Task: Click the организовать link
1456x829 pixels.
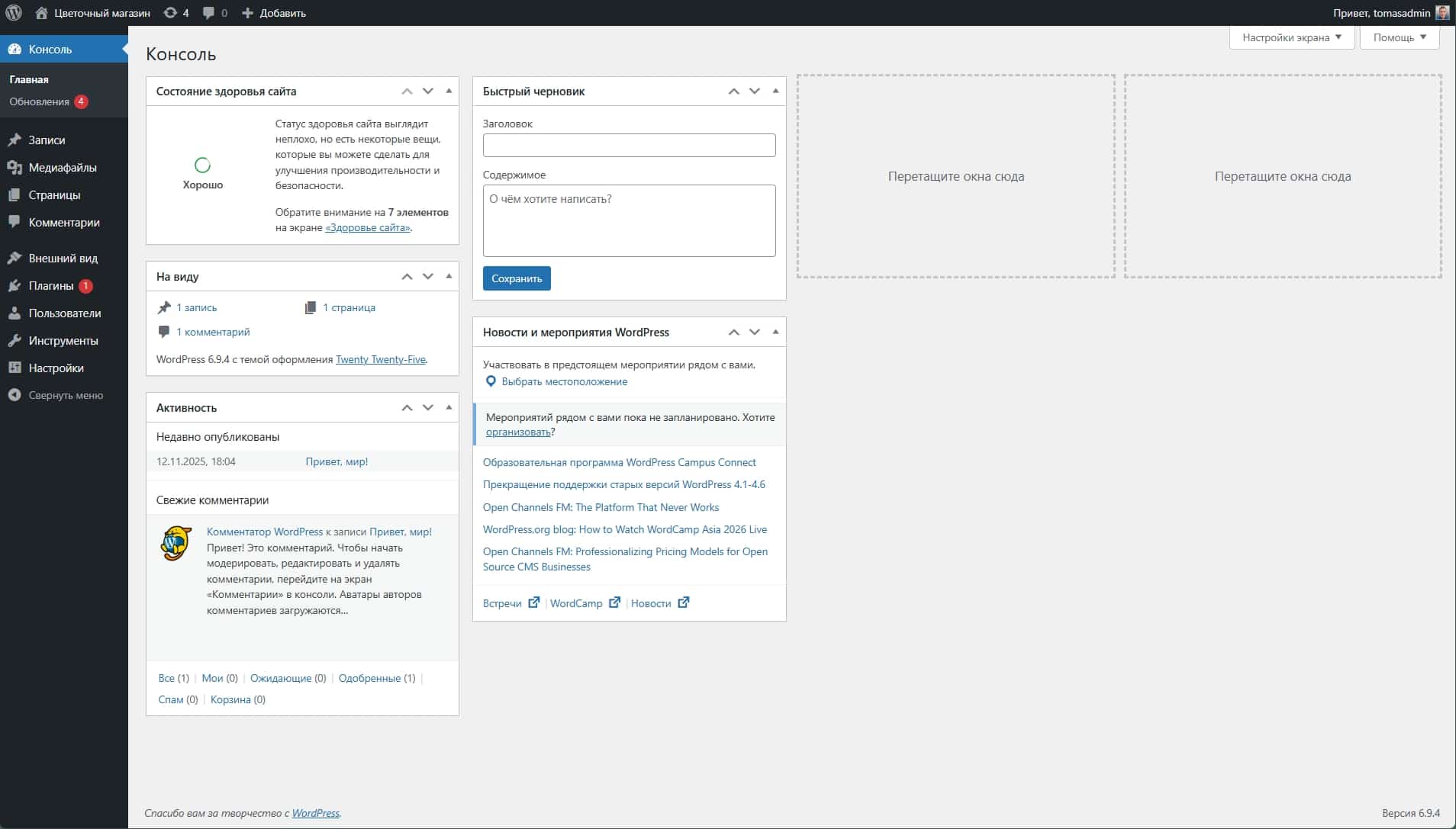Action: 518,432
